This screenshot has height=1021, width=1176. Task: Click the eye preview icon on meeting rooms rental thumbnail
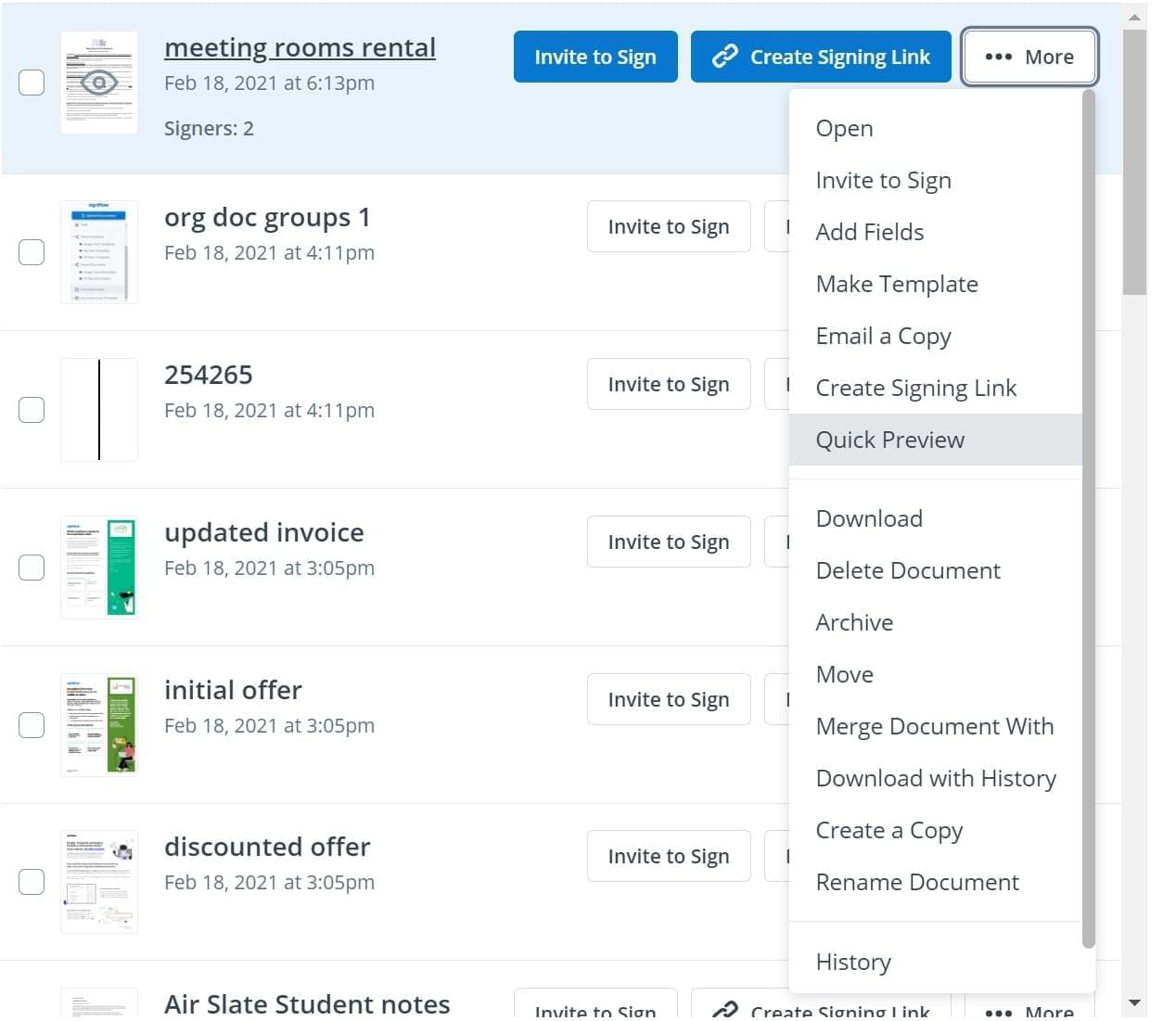pos(98,83)
